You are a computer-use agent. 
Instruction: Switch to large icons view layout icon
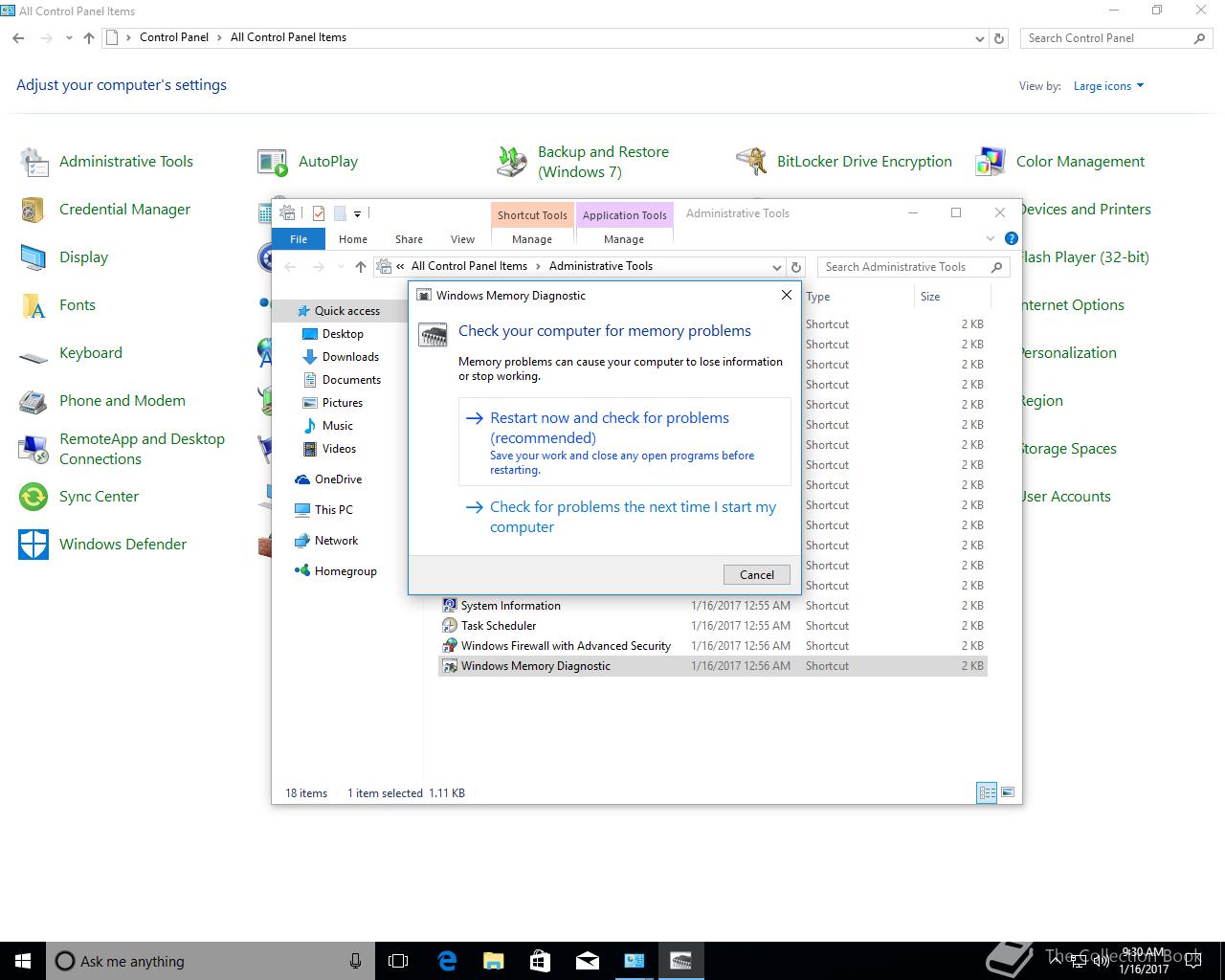[1006, 792]
